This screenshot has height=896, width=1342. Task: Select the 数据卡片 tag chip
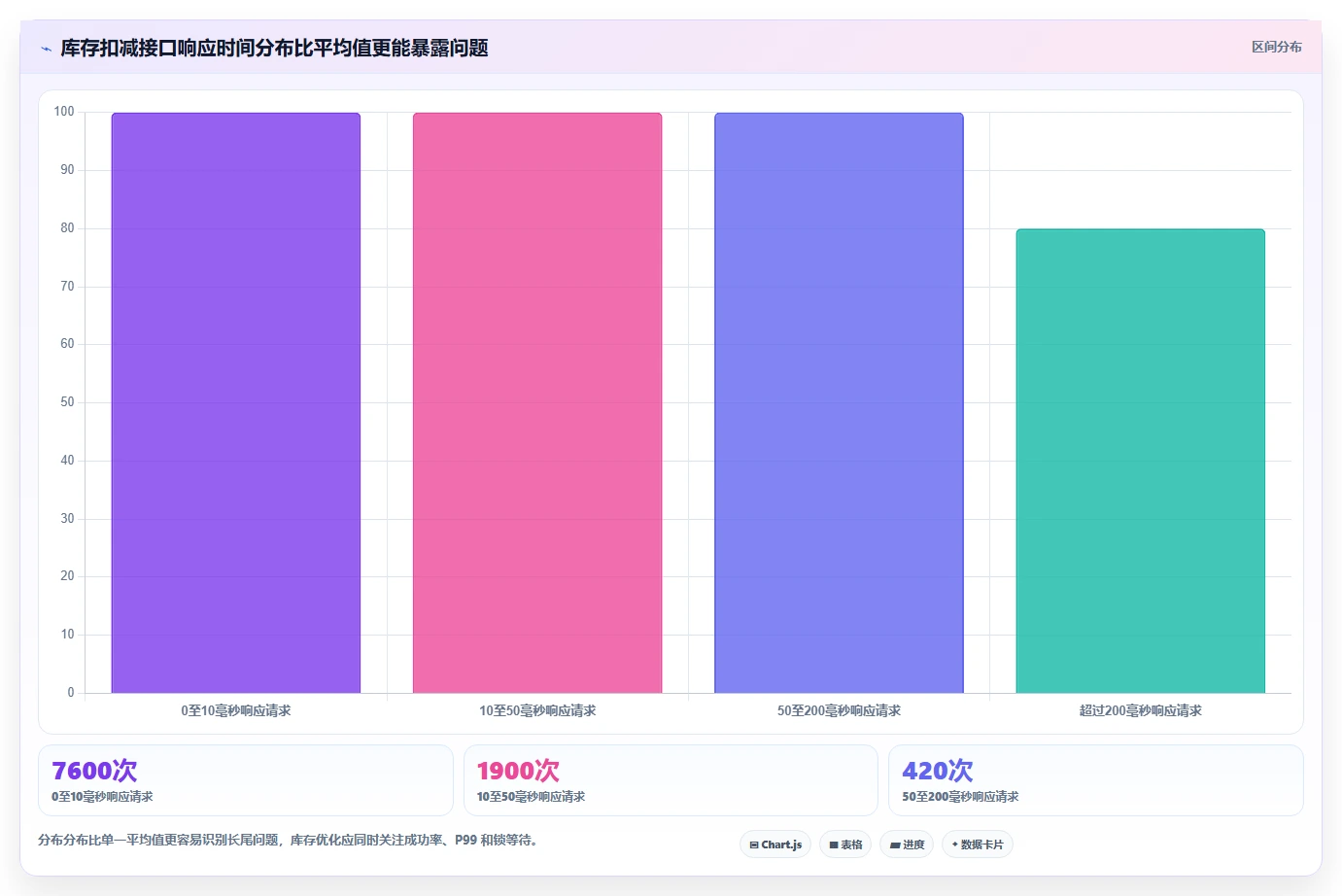978,844
